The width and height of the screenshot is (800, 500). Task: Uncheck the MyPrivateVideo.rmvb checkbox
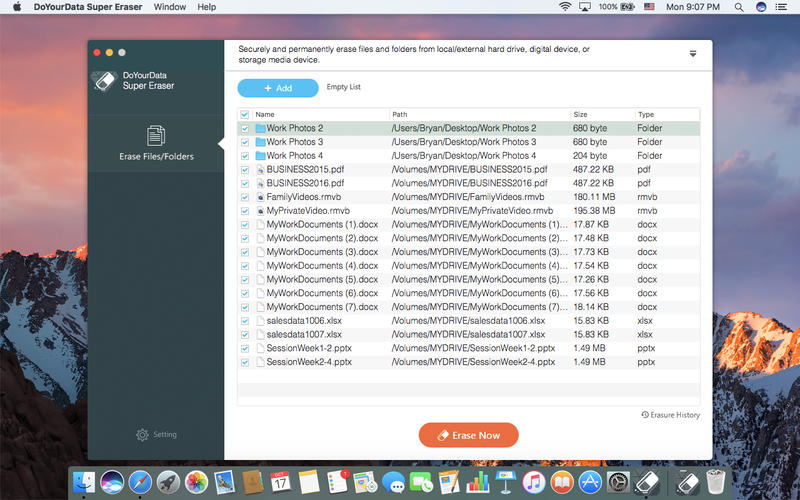[x=245, y=211]
